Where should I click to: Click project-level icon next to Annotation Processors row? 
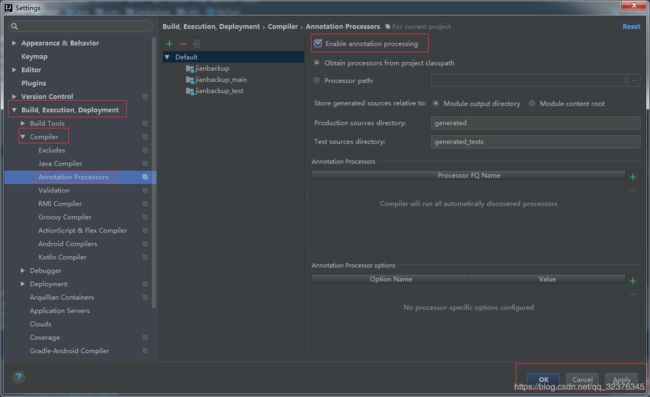pos(145,177)
